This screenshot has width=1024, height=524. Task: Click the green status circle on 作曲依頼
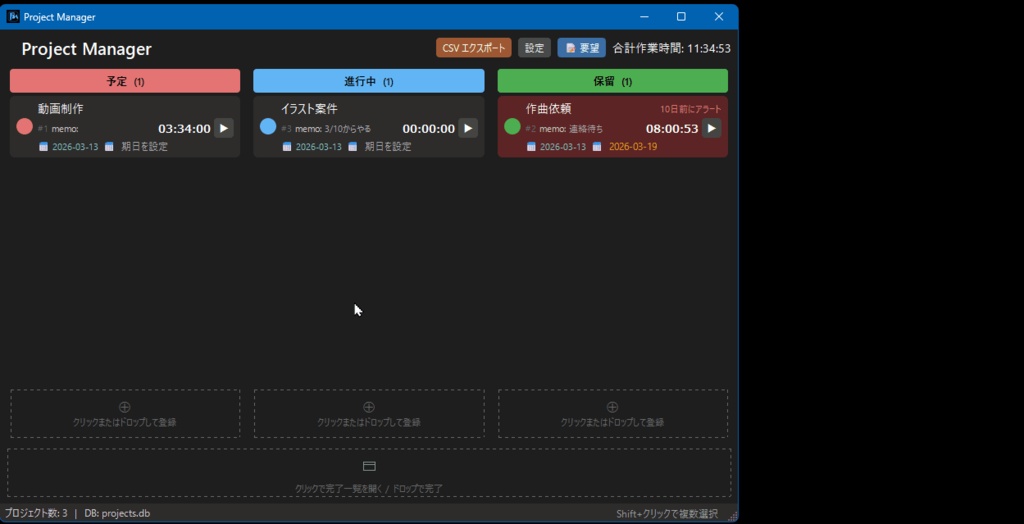(x=513, y=127)
